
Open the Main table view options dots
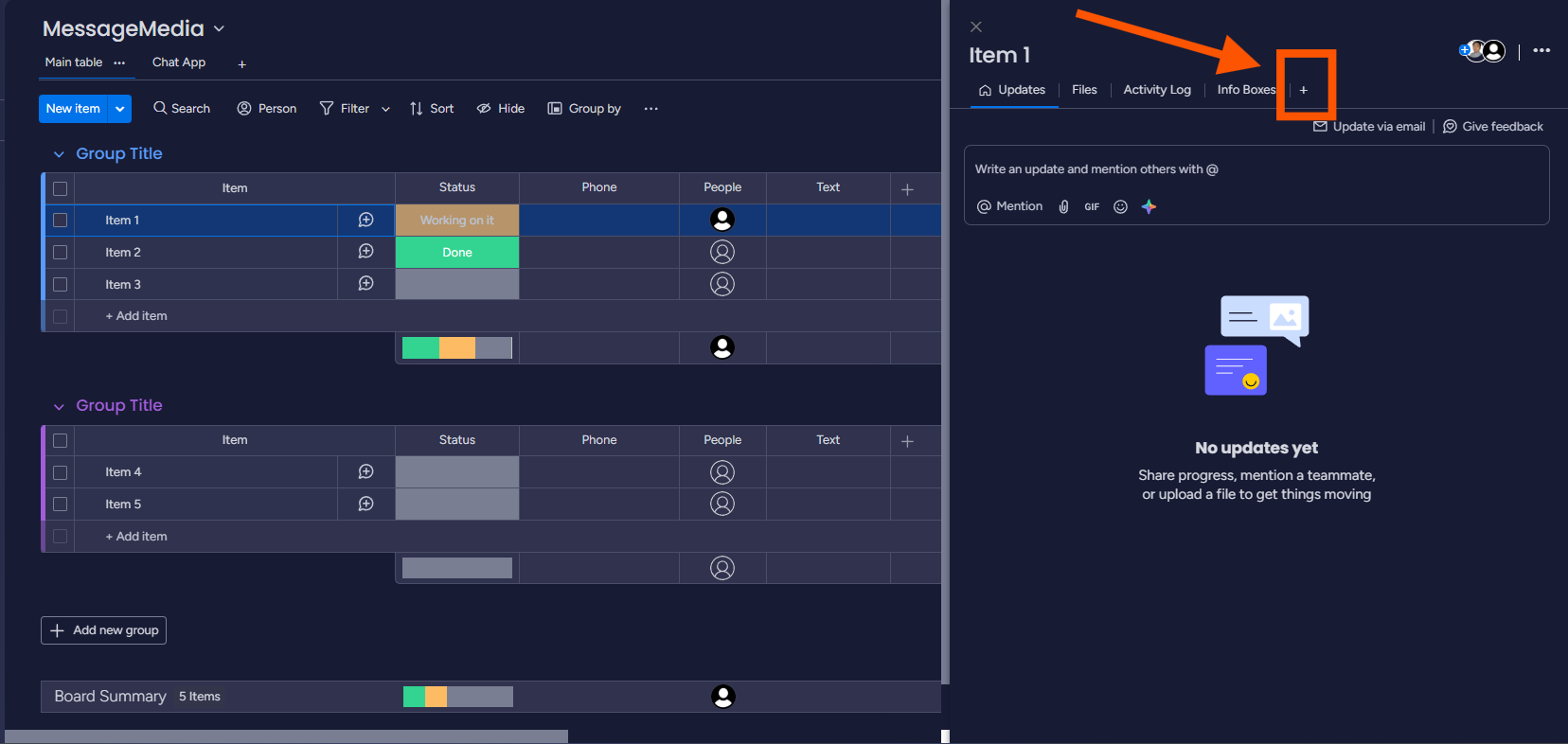tap(119, 62)
